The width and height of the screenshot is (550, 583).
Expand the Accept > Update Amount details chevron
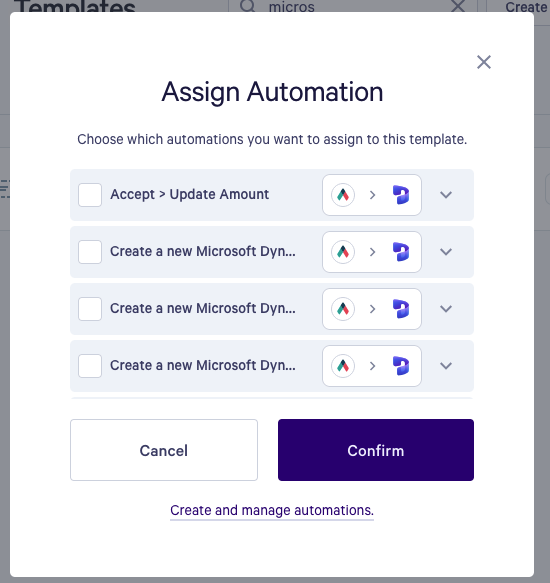point(446,195)
